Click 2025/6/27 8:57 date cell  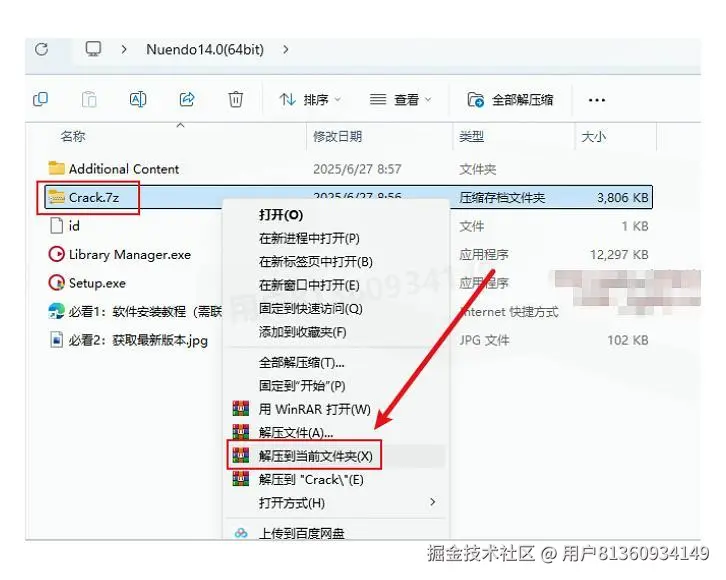(357, 169)
